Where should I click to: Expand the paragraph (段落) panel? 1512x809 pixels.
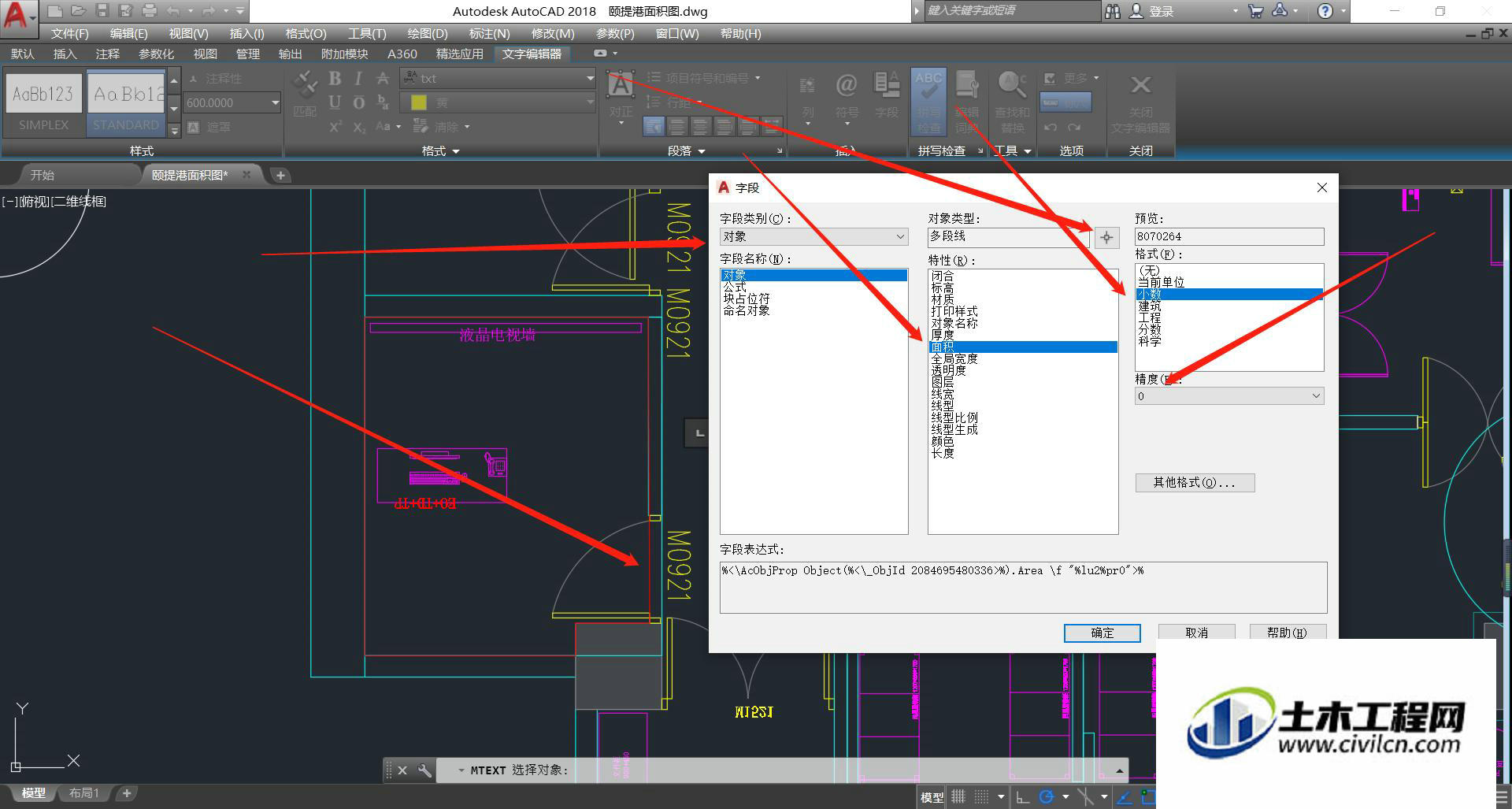click(x=686, y=150)
